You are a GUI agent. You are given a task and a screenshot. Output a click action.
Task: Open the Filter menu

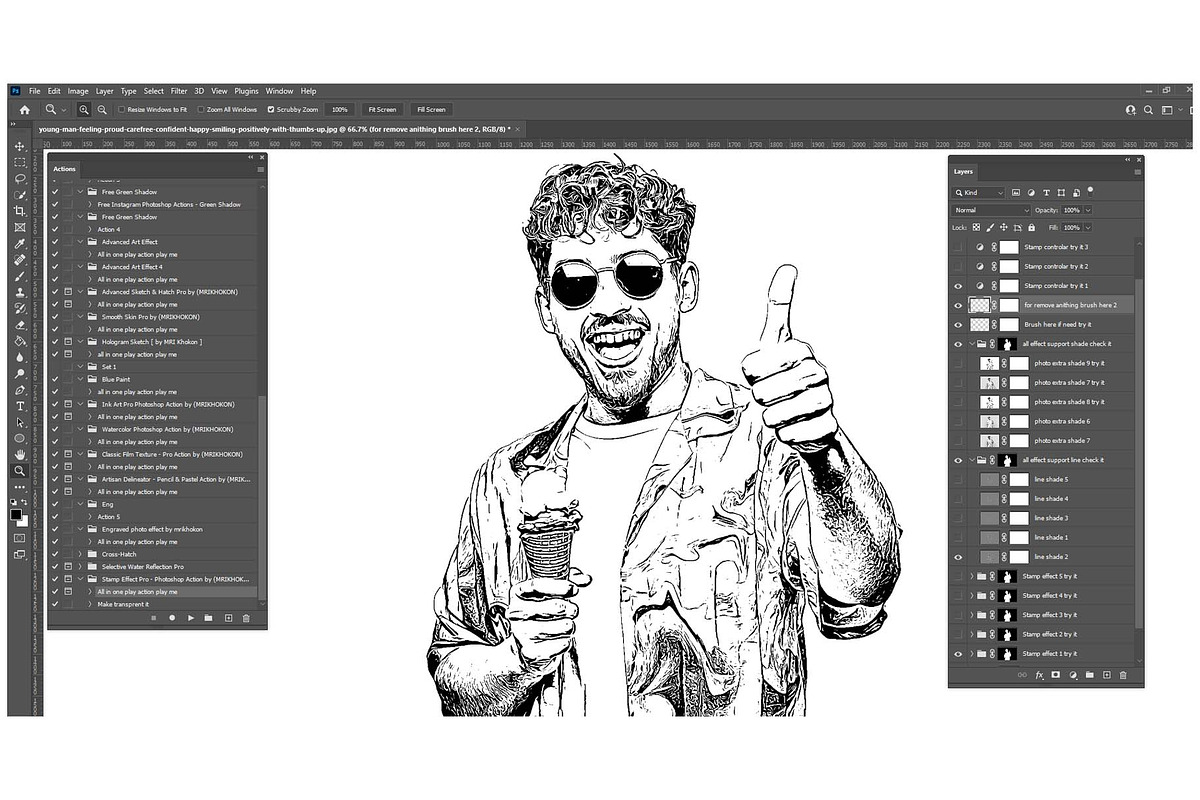pos(179,91)
